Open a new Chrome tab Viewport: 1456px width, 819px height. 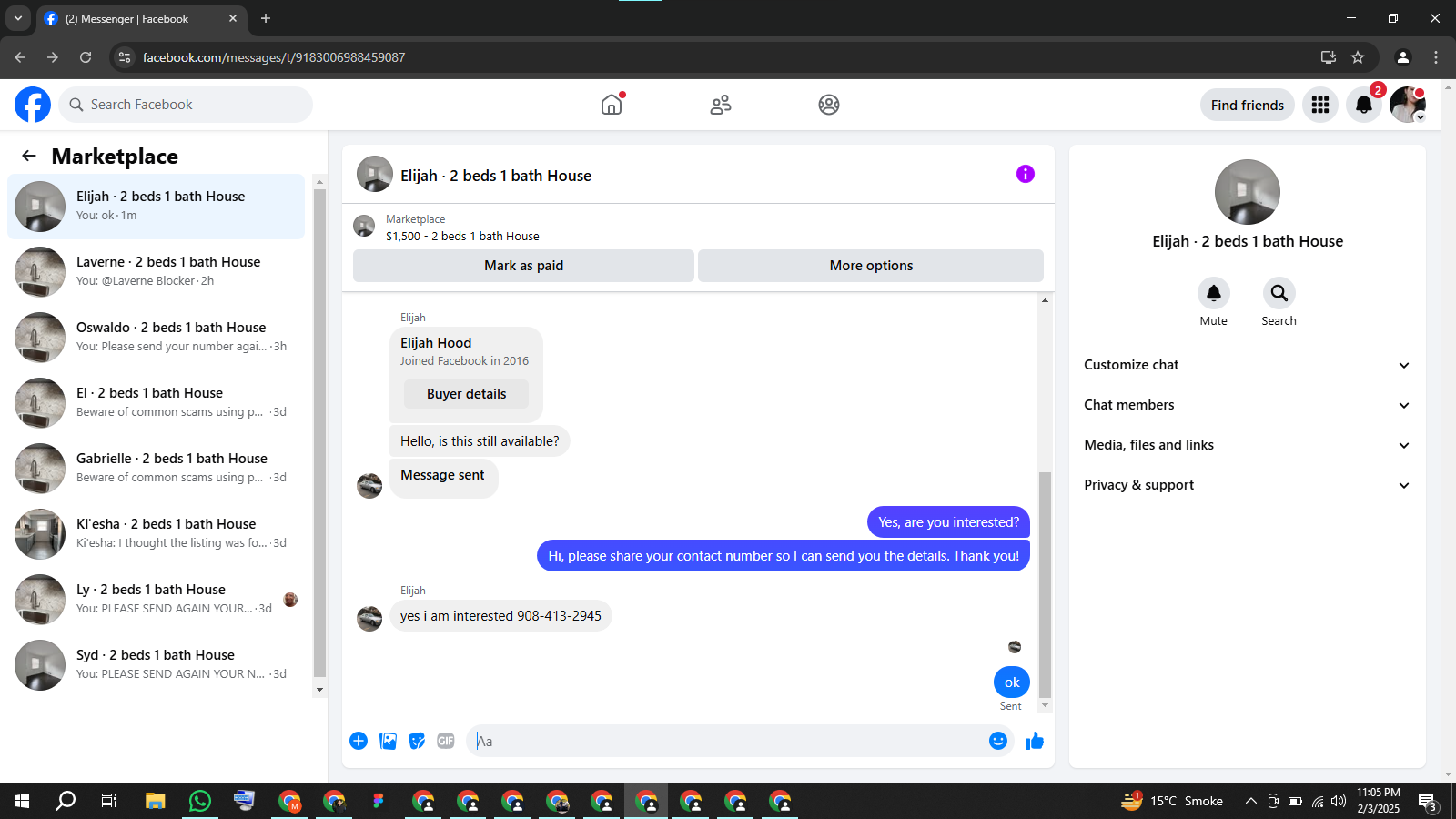[266, 18]
